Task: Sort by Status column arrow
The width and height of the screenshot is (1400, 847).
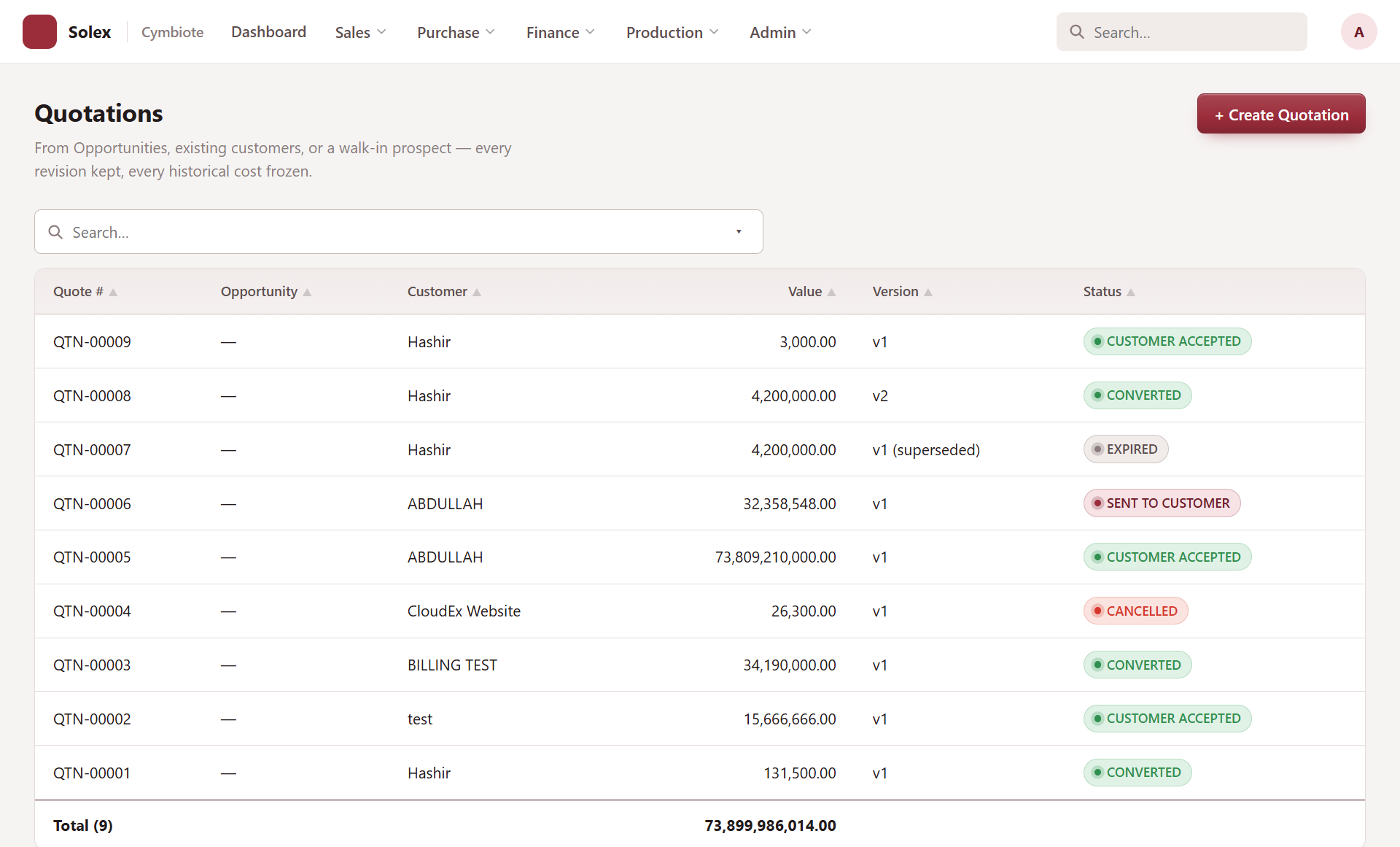Action: [x=1131, y=292]
